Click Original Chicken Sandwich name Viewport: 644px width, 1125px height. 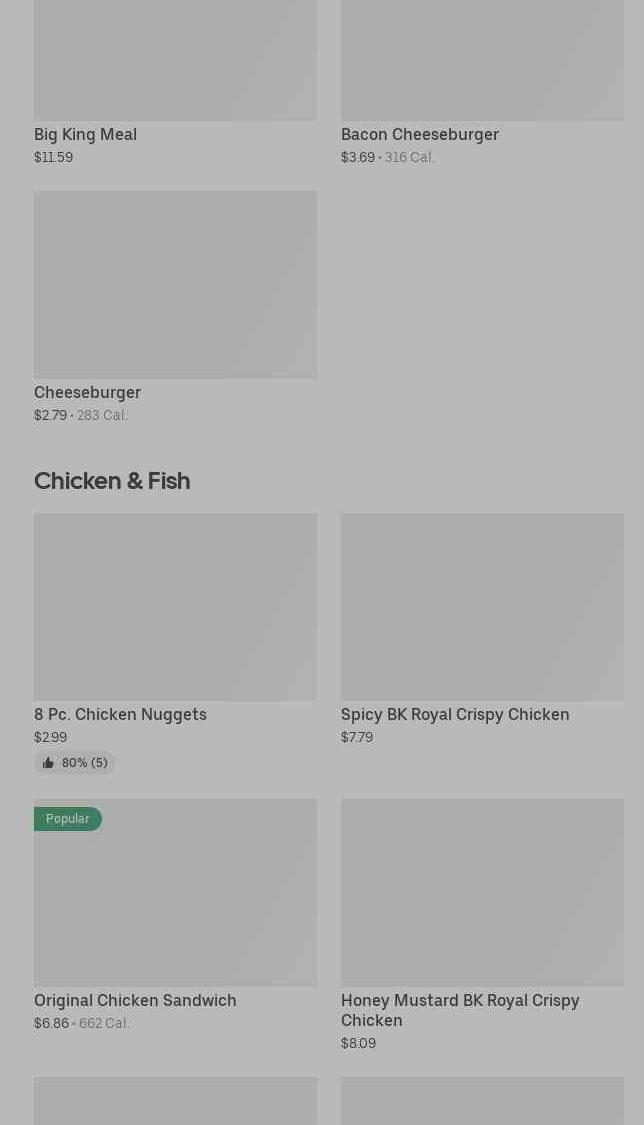[x=135, y=1000]
